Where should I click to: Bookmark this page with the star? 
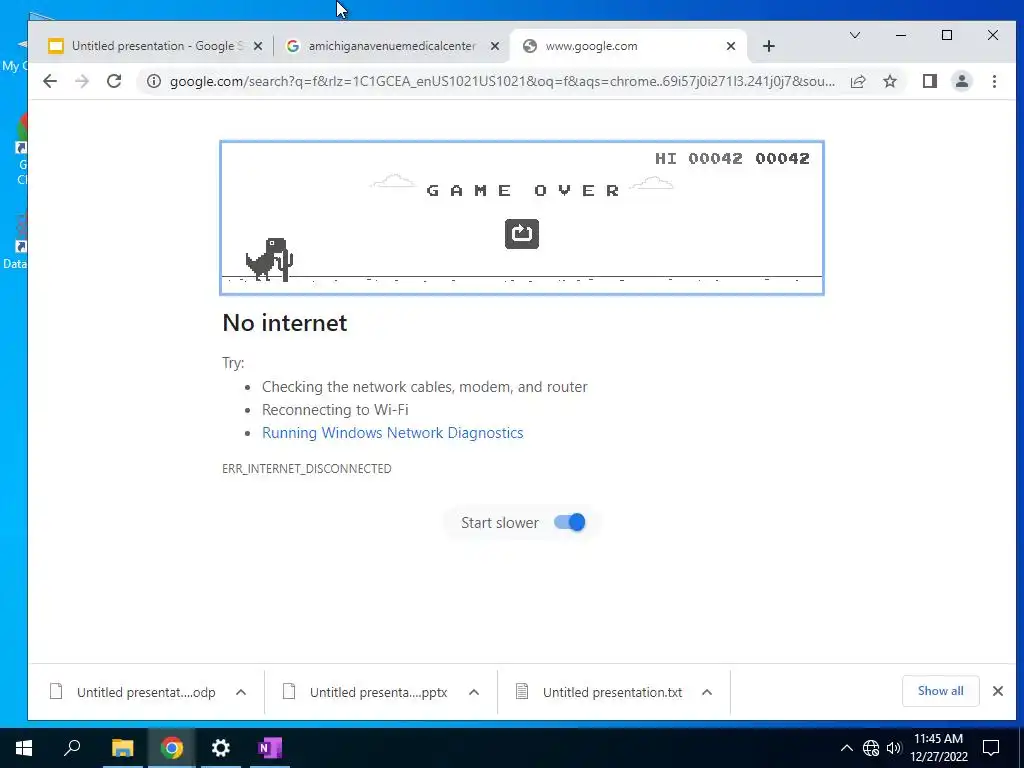[889, 81]
